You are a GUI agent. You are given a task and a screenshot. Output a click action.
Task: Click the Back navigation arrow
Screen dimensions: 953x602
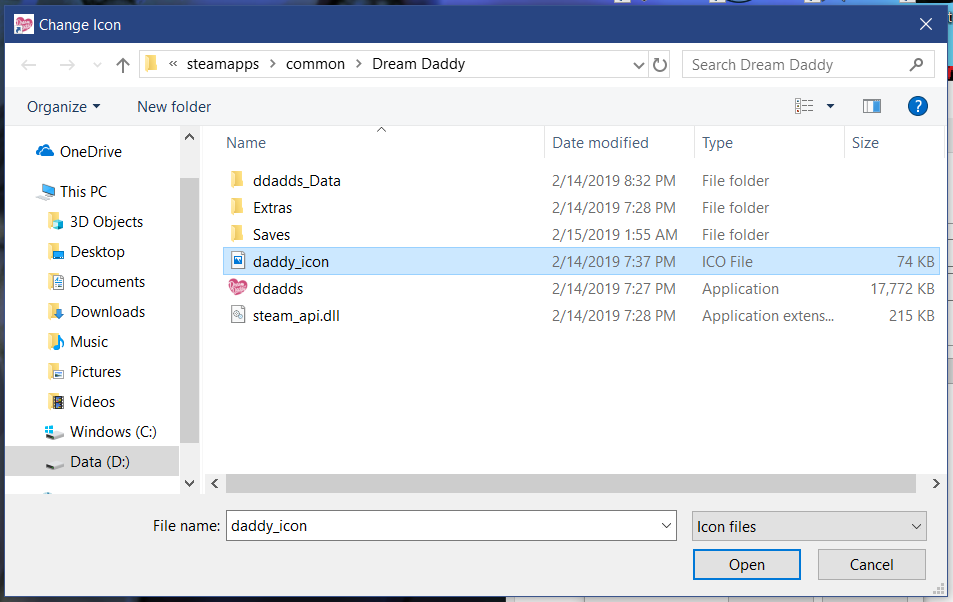pyautogui.click(x=29, y=65)
